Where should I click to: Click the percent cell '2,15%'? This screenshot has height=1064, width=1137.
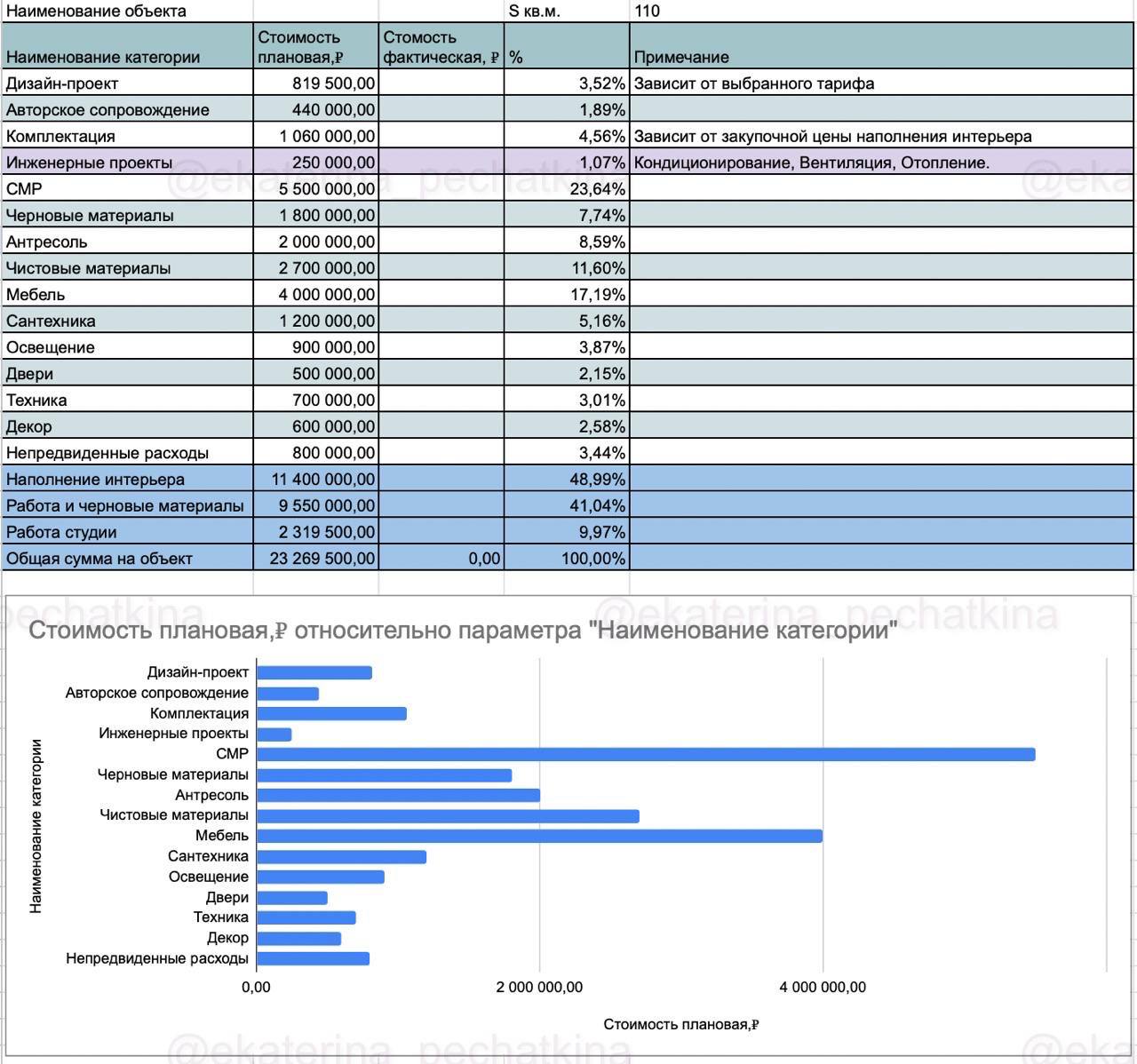pyautogui.click(x=567, y=374)
